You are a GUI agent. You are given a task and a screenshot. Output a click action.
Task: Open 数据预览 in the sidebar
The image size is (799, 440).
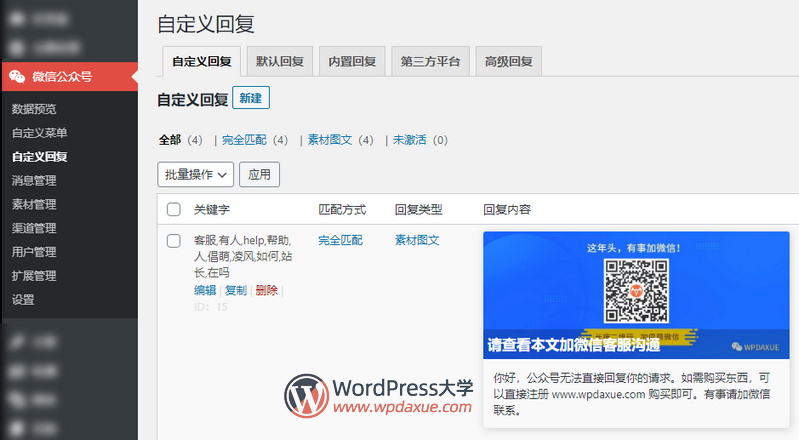click(x=34, y=109)
